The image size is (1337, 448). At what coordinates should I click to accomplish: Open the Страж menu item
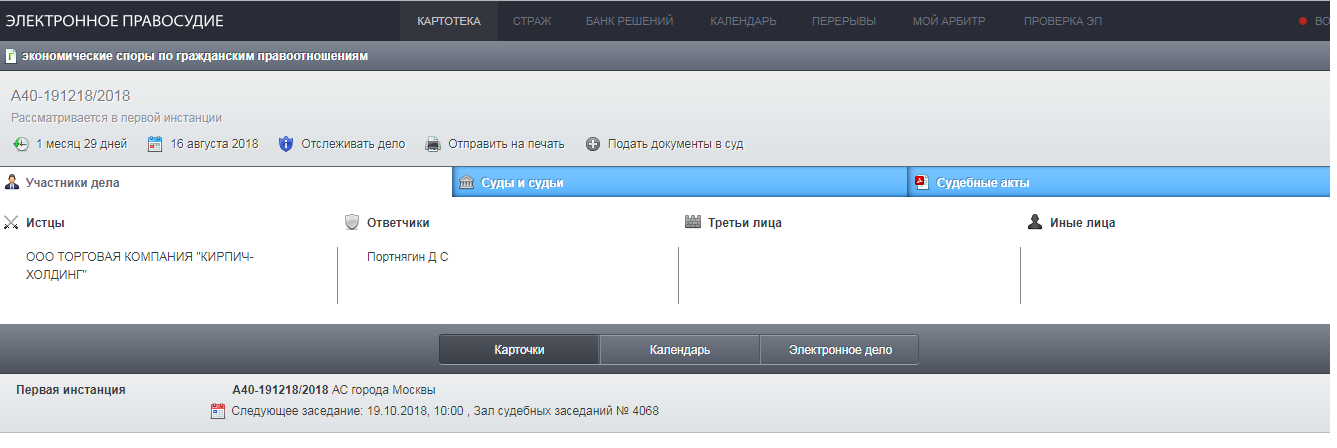[x=532, y=21]
